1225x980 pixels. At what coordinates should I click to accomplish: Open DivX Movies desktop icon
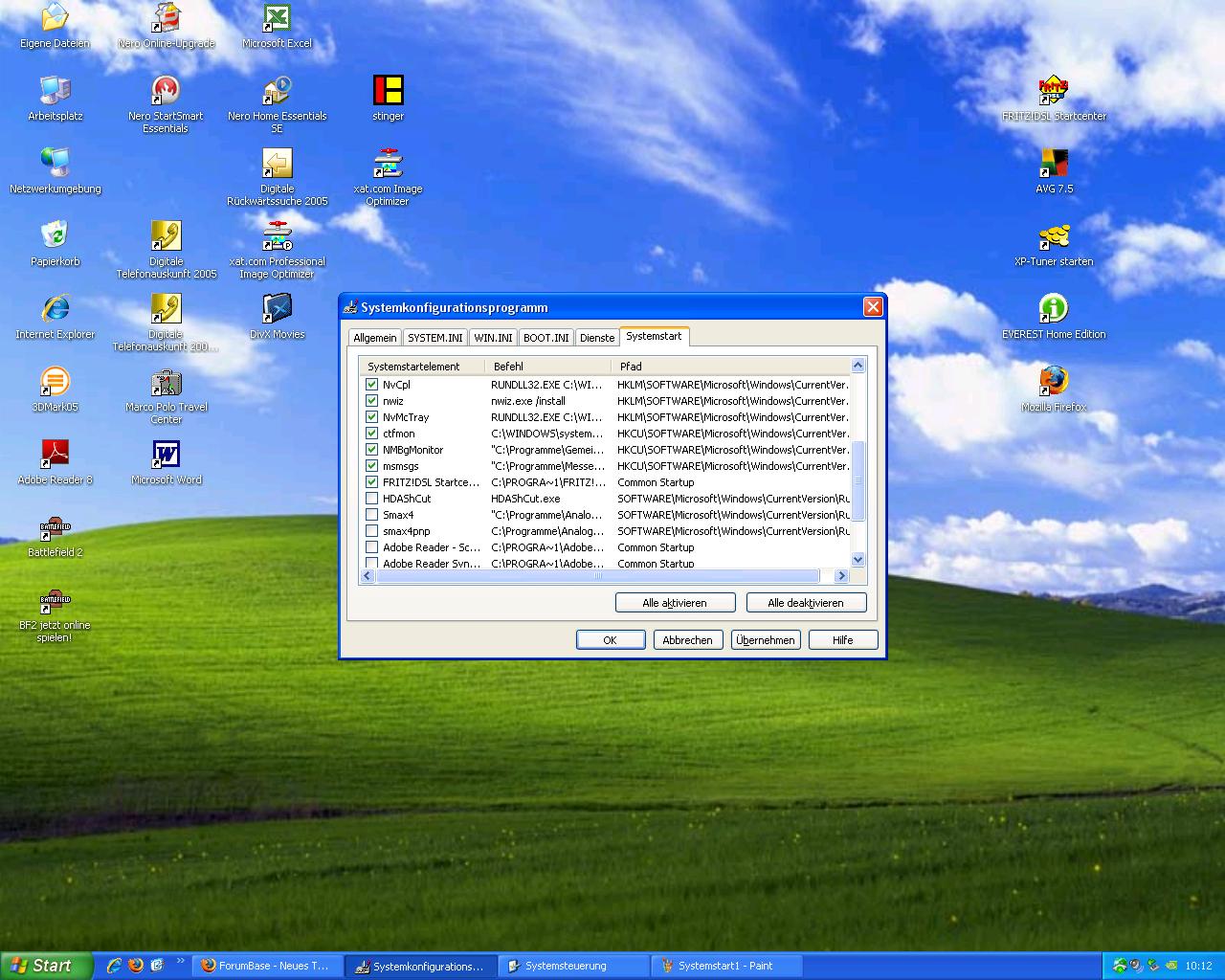[x=277, y=316]
